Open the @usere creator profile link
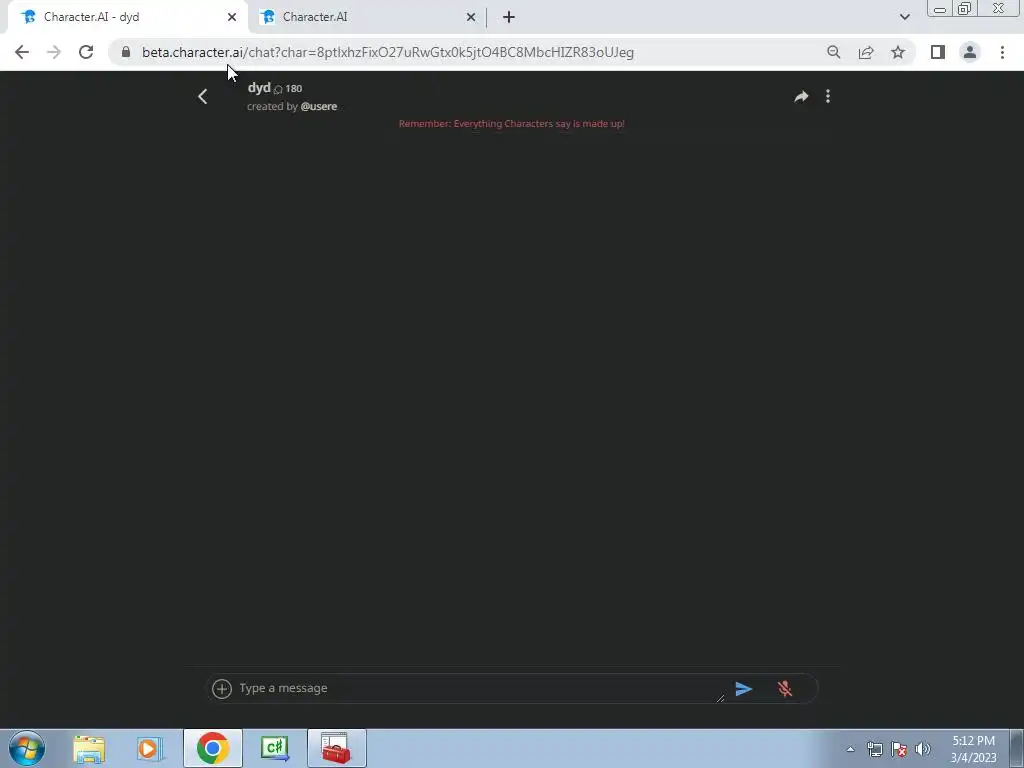 coord(319,106)
